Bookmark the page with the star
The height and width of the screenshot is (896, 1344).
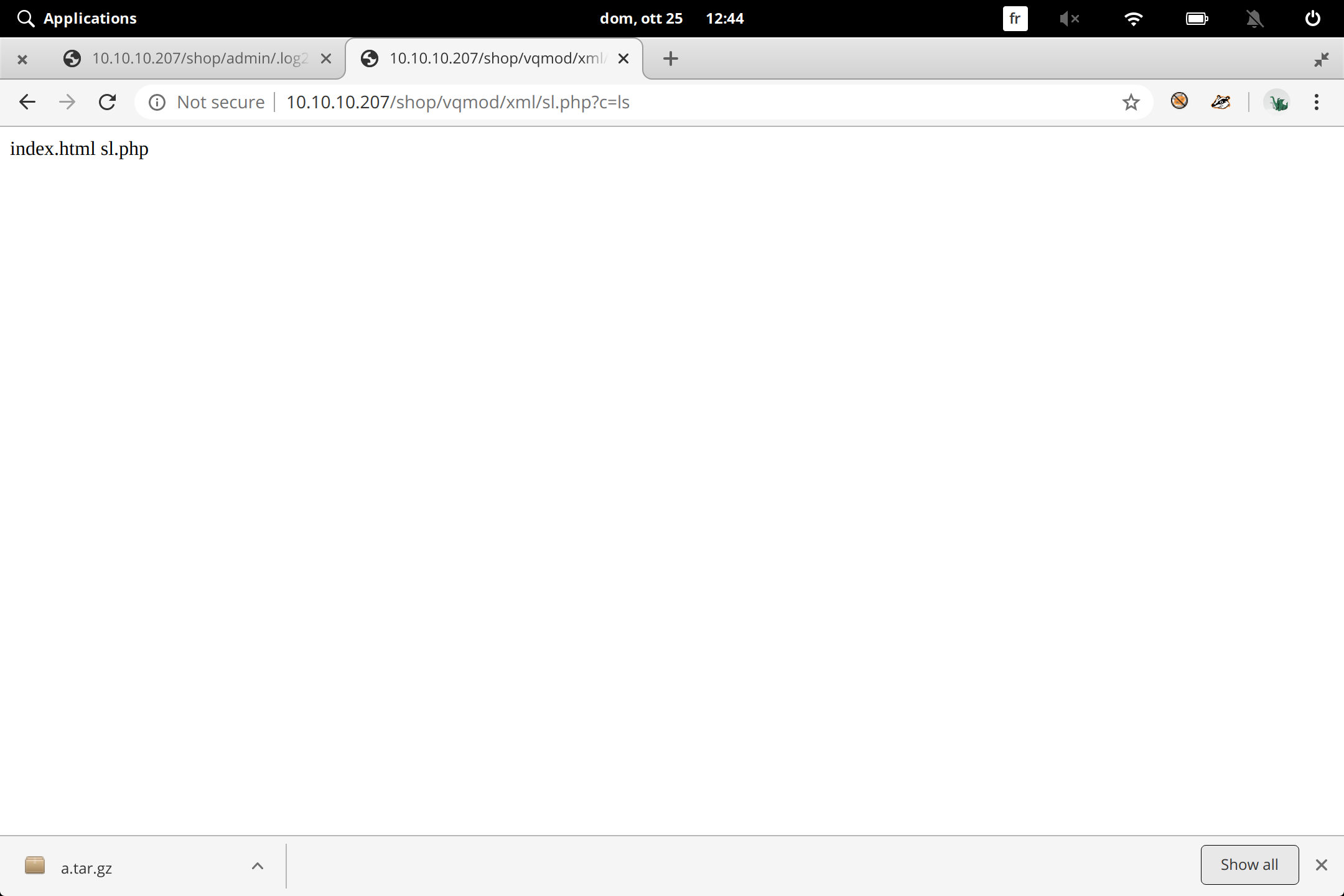coord(1131,101)
